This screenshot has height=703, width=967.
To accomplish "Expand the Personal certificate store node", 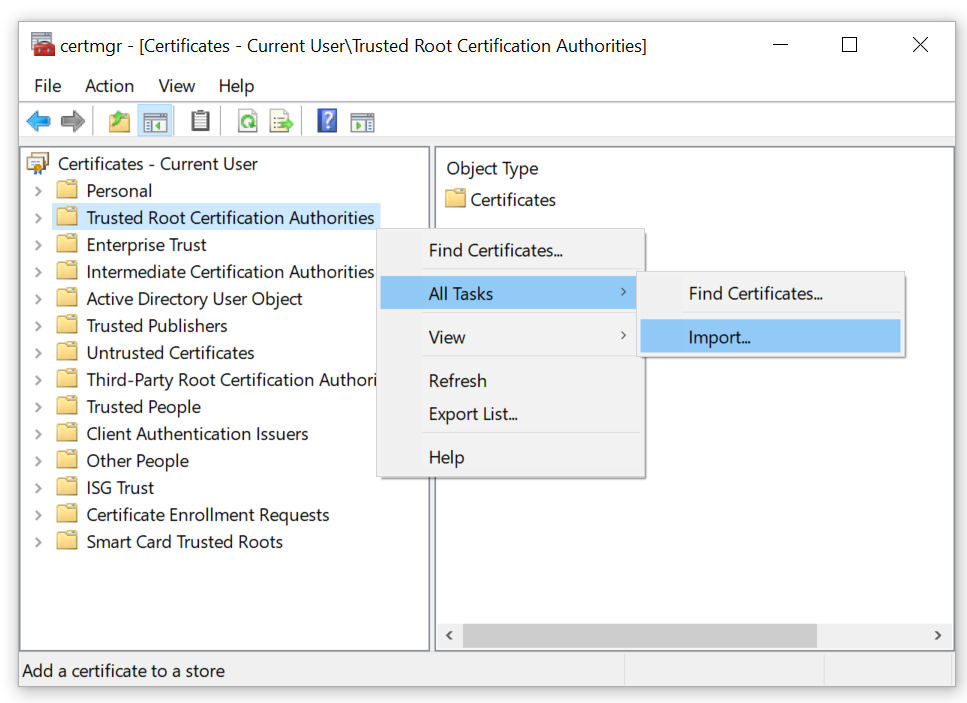I will click(x=38, y=191).
